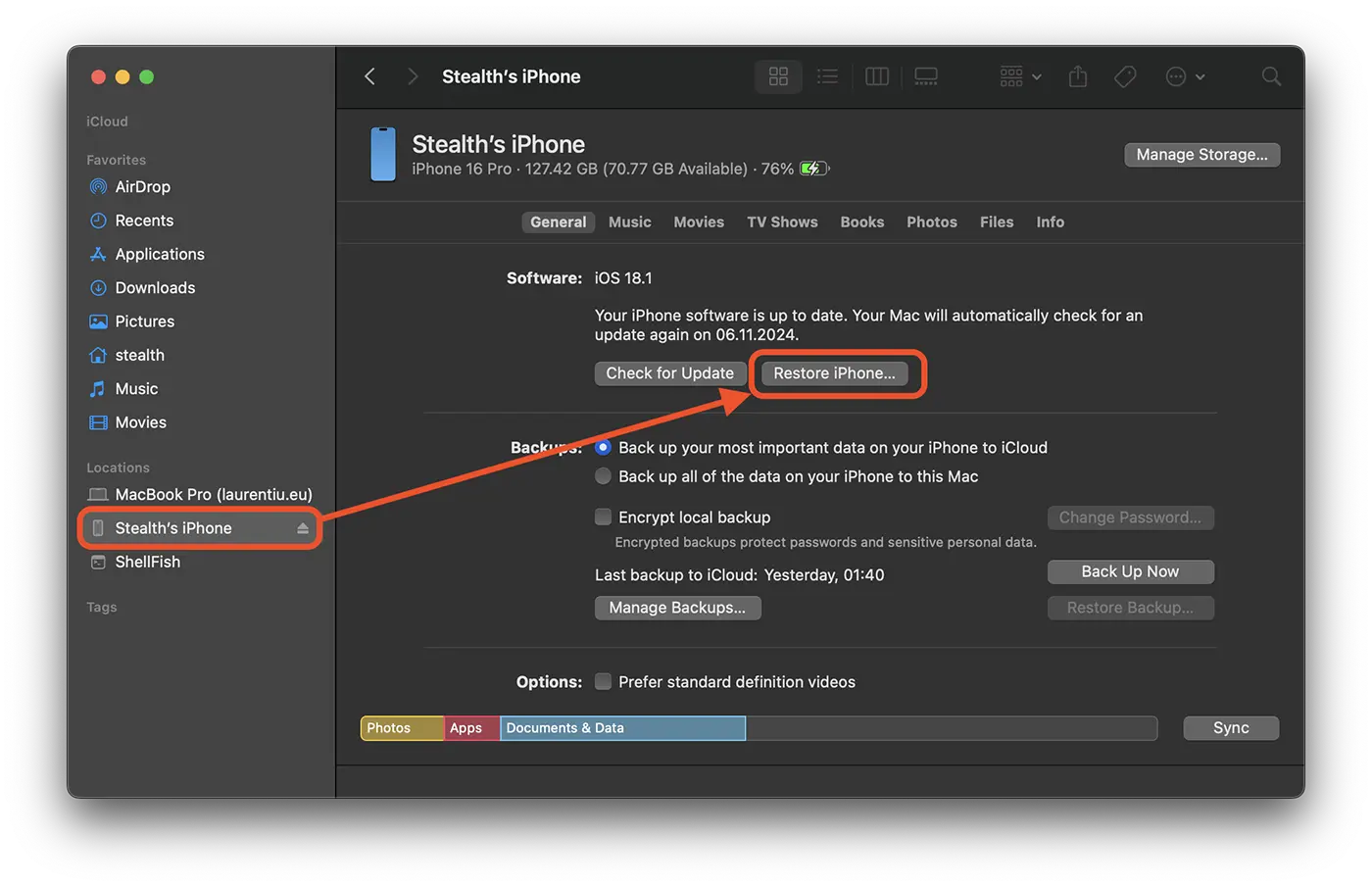1372x887 pixels.
Task: Select back up to this Mac option
Action: point(604,476)
